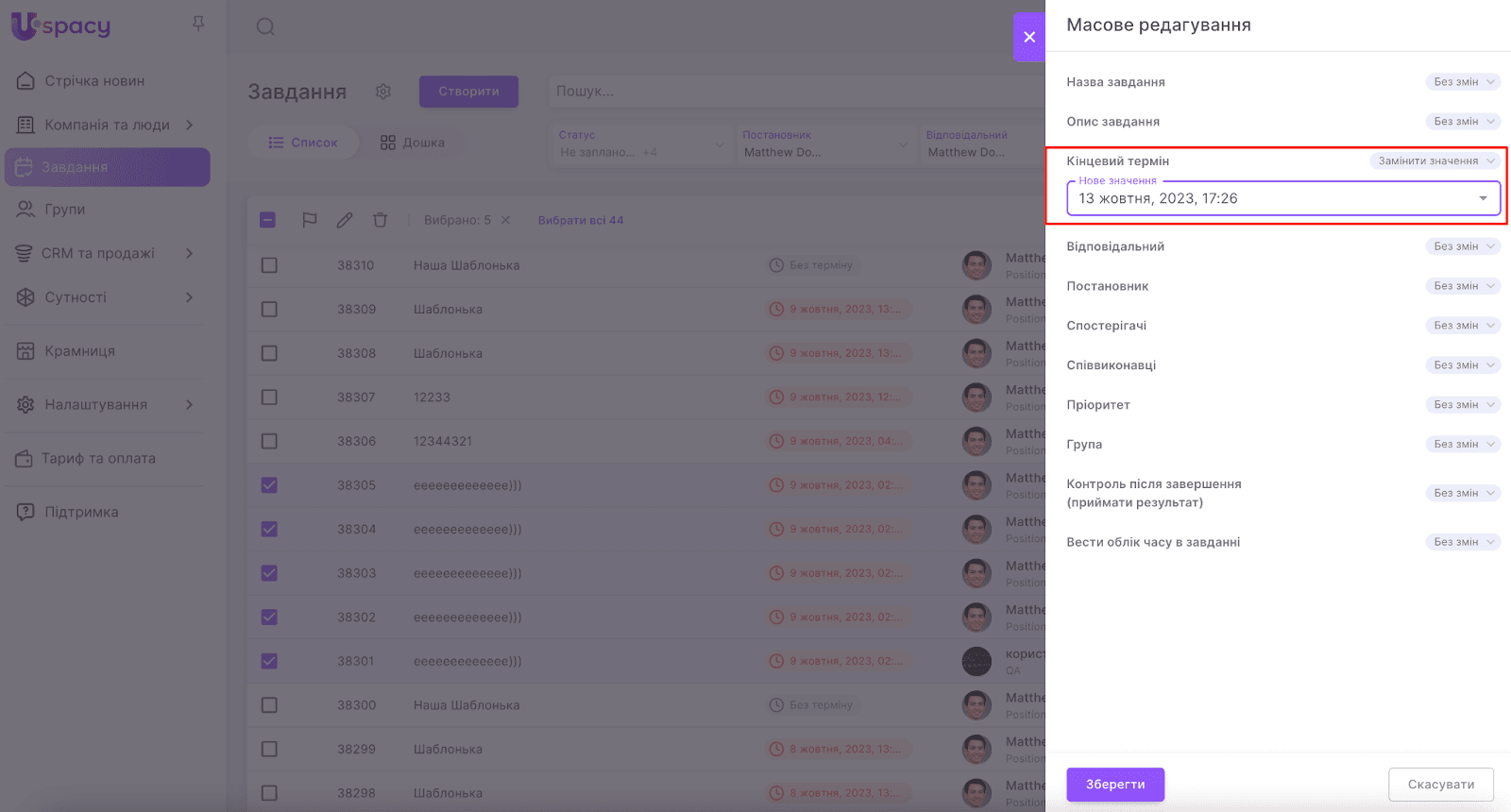Click clock icon of task 38300 deadline
This screenshot has width=1511, height=812.
(x=777, y=705)
